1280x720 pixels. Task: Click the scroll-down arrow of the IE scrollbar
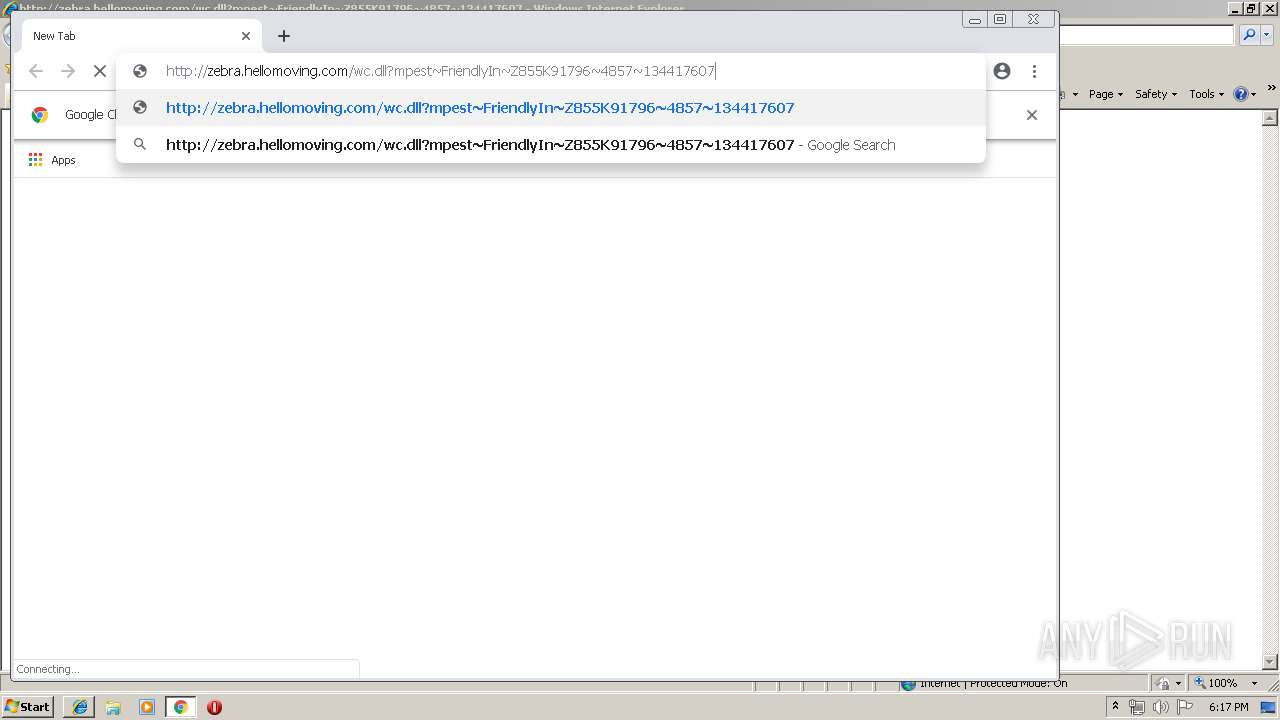[1271, 661]
